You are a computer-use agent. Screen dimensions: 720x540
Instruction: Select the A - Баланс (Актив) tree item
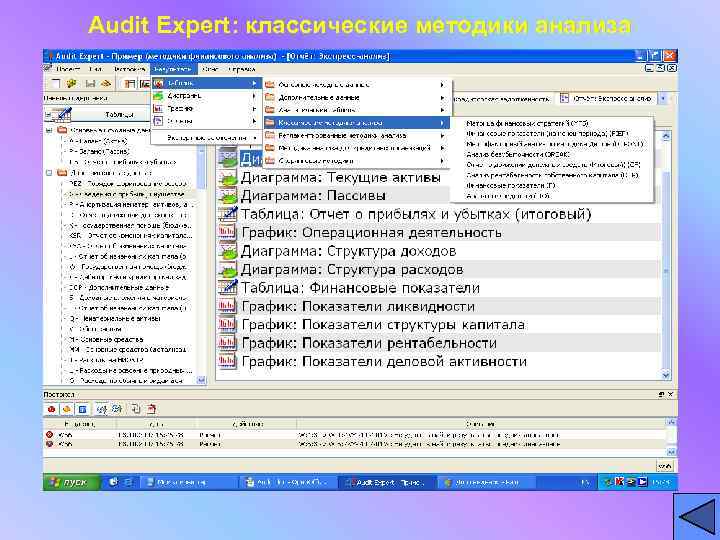pos(98,141)
